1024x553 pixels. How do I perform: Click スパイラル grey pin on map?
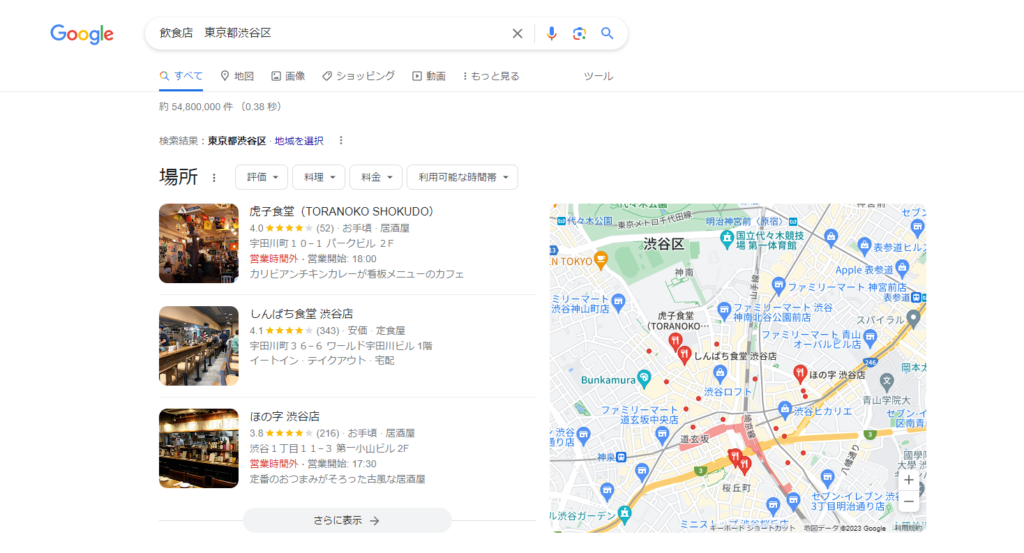(x=913, y=319)
